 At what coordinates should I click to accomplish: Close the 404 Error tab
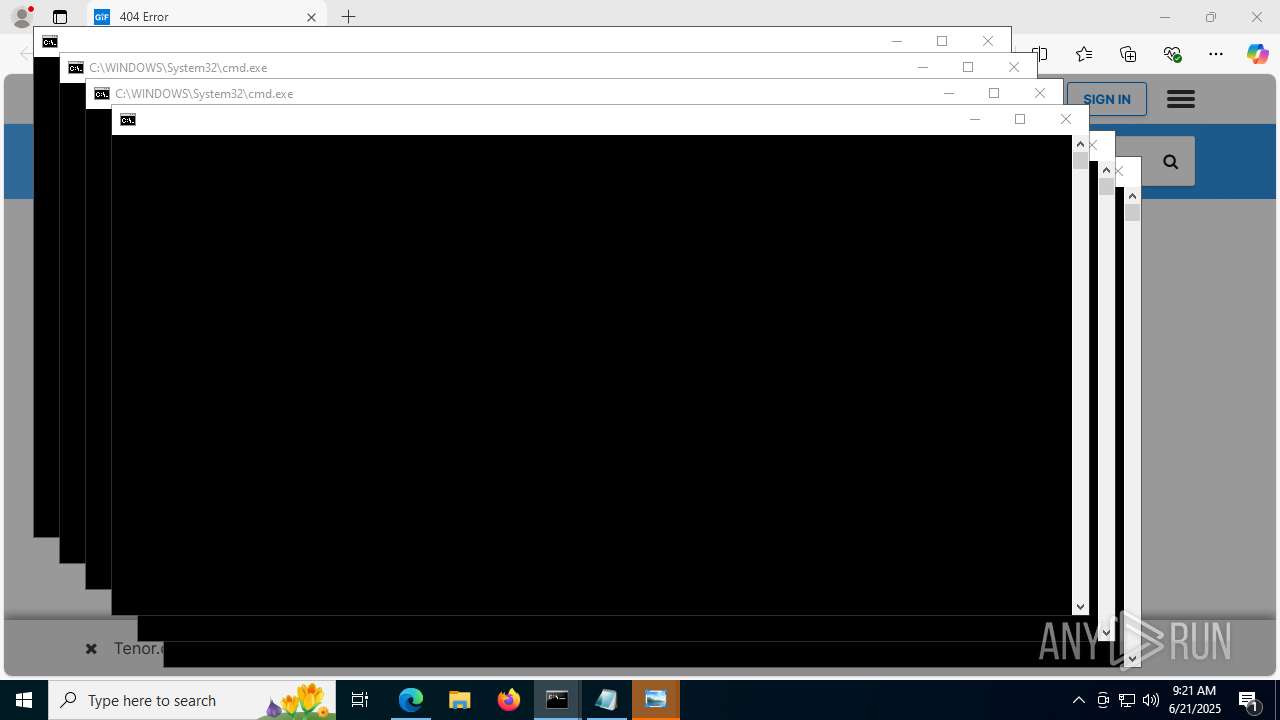pyautogui.click(x=311, y=17)
